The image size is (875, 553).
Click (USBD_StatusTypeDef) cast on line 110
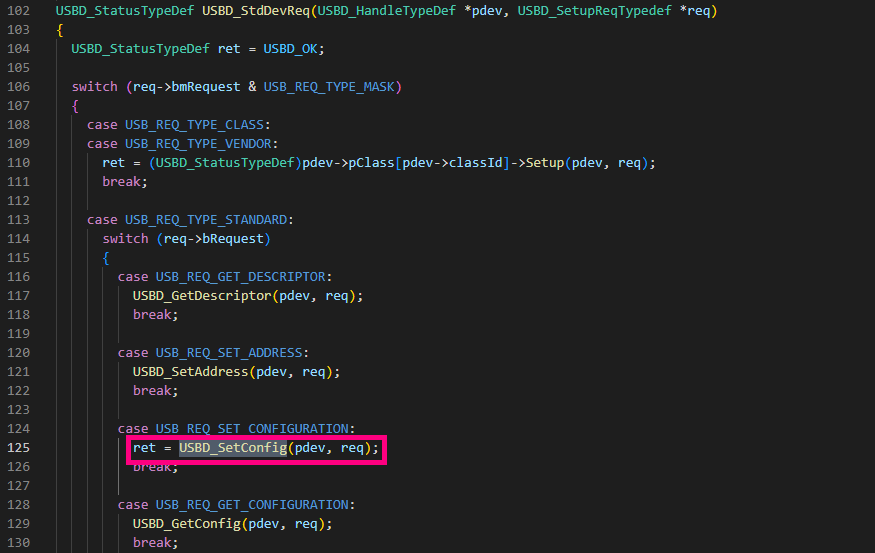(x=225, y=162)
